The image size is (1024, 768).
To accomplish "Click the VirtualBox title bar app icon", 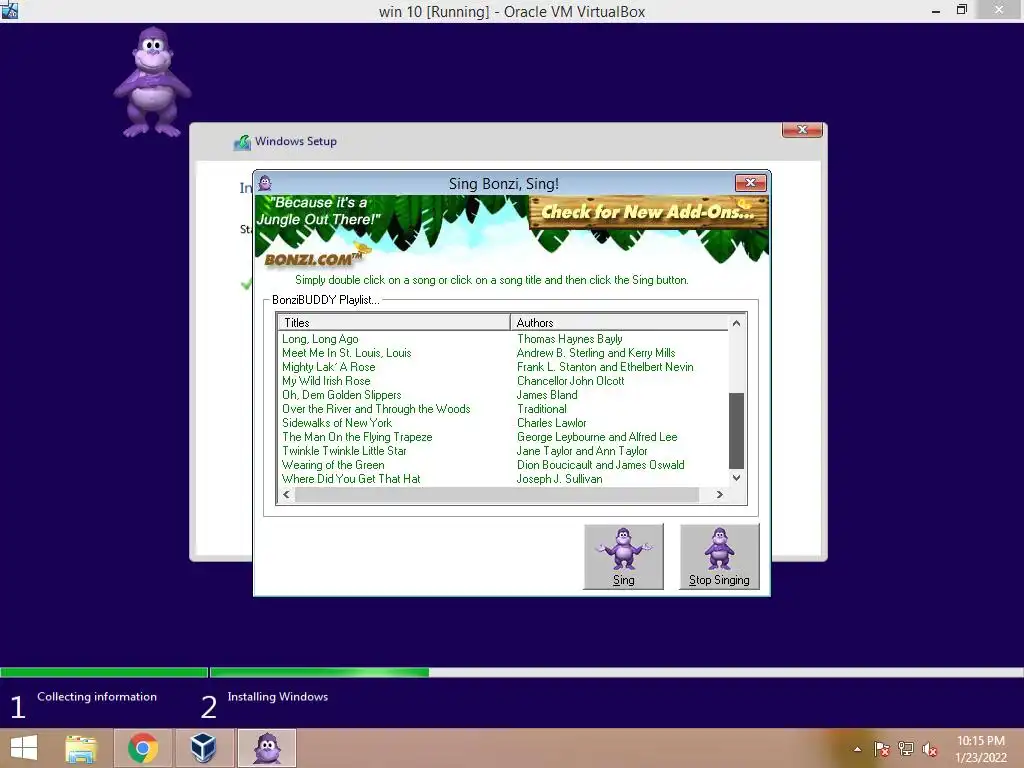I will coord(9,10).
